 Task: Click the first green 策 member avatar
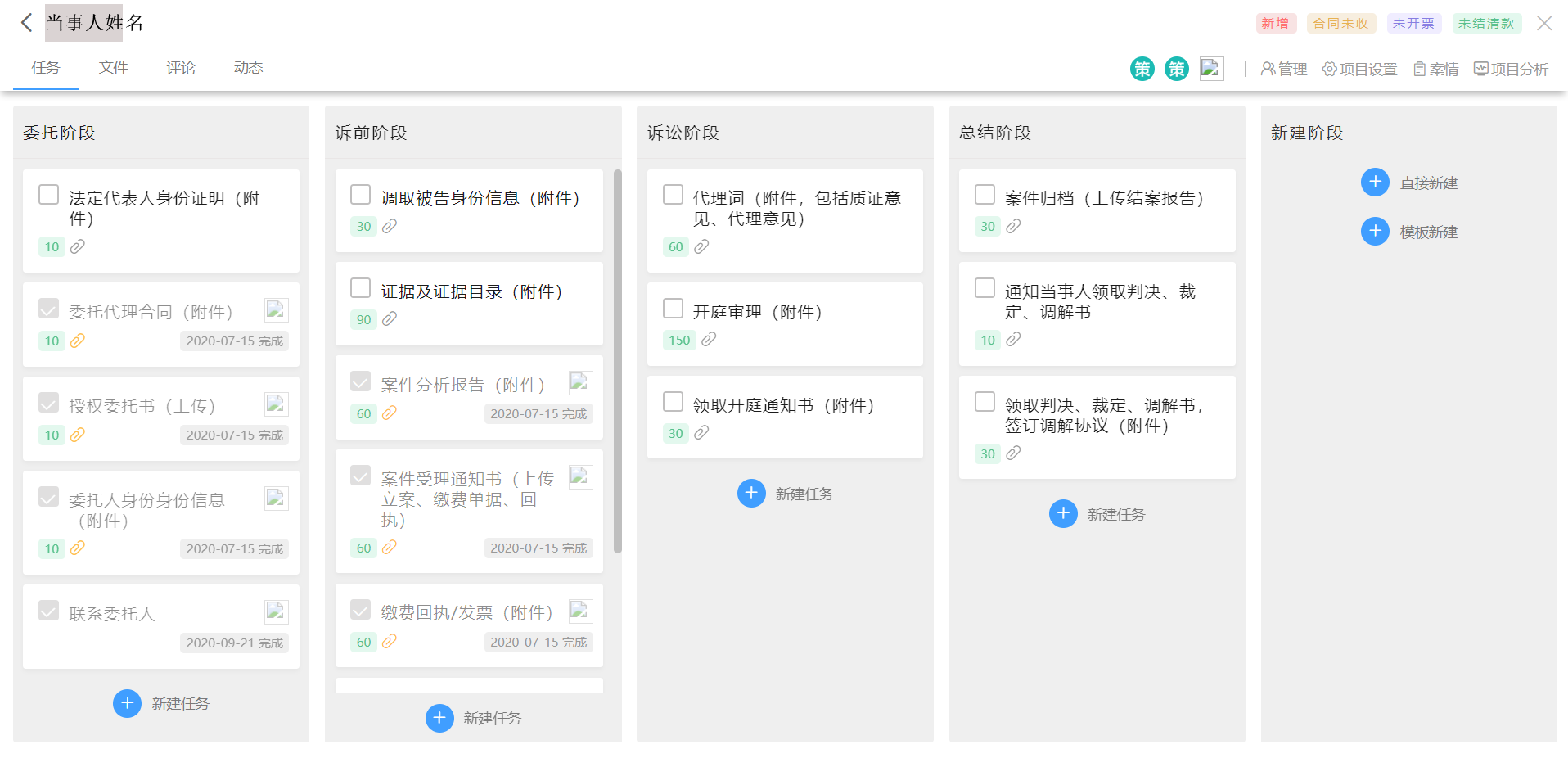coord(1142,69)
